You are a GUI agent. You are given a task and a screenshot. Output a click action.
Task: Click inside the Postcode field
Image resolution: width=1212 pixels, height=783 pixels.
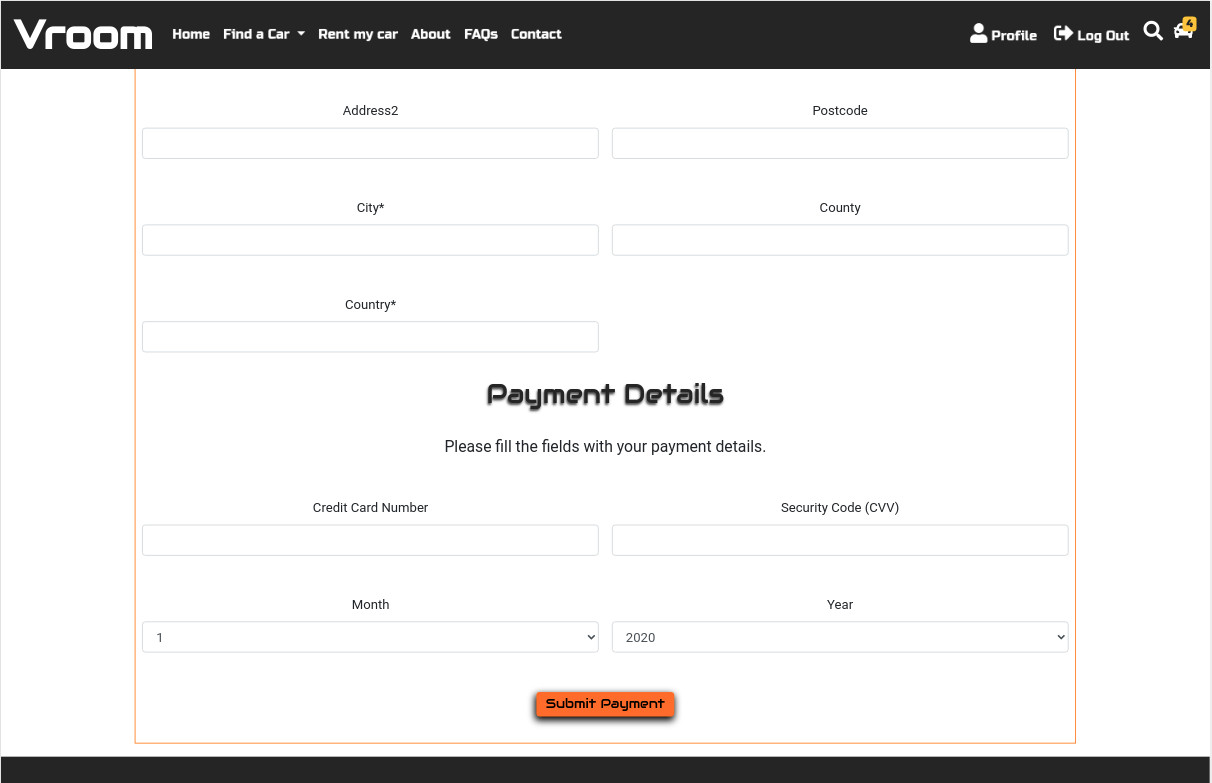pyautogui.click(x=840, y=143)
